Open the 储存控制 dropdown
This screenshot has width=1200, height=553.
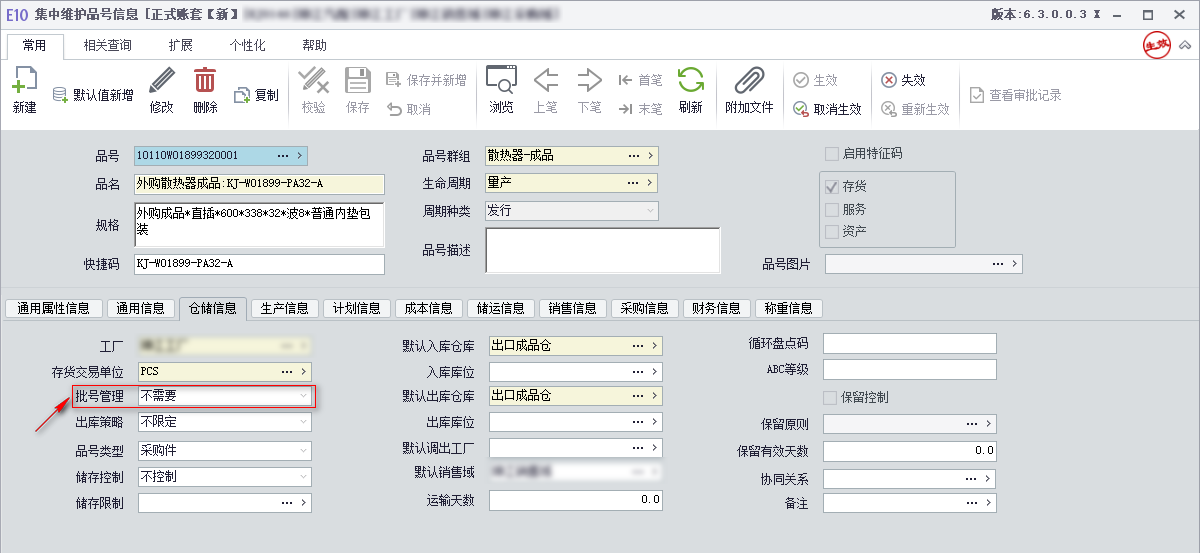tap(303, 477)
